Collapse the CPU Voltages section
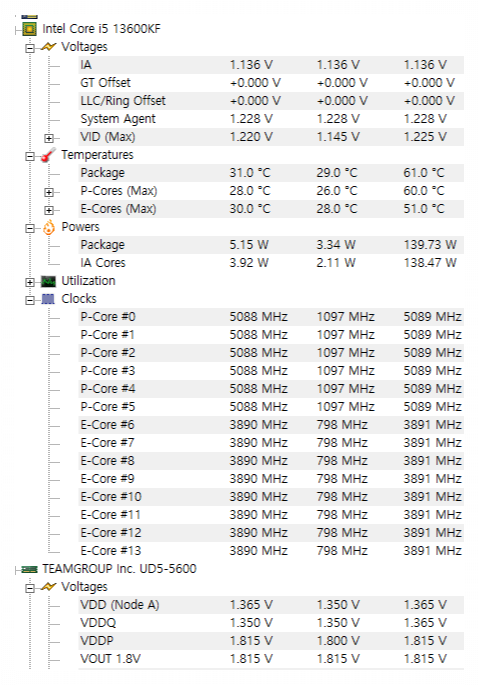 30,48
